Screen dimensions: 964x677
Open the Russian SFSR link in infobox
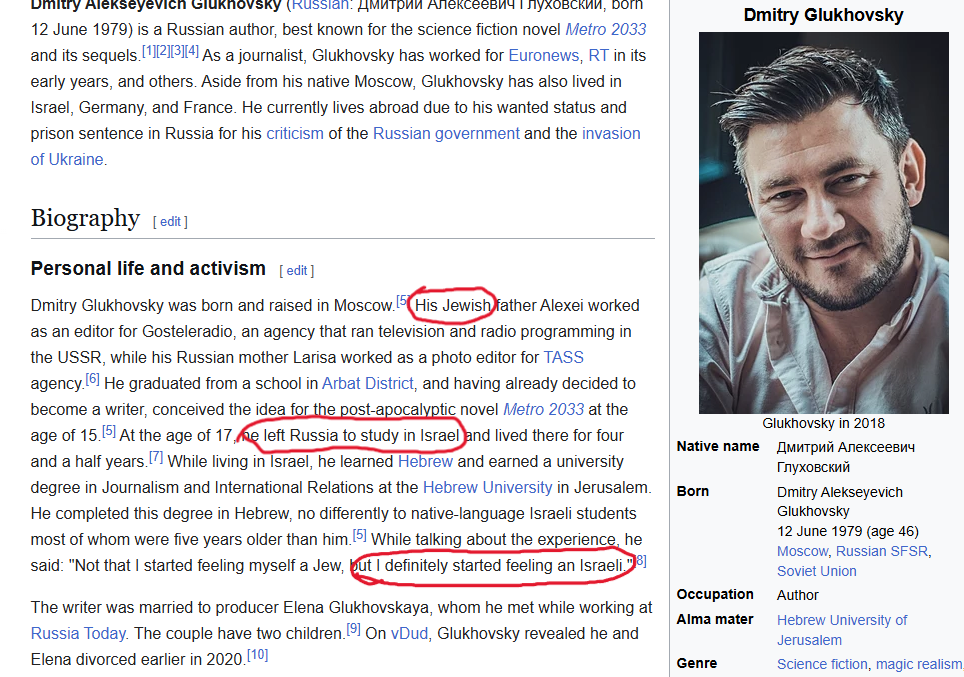(882, 551)
